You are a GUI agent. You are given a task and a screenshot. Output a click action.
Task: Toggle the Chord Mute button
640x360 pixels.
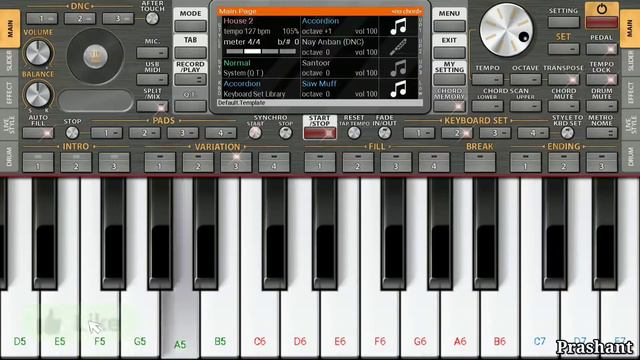(564, 106)
